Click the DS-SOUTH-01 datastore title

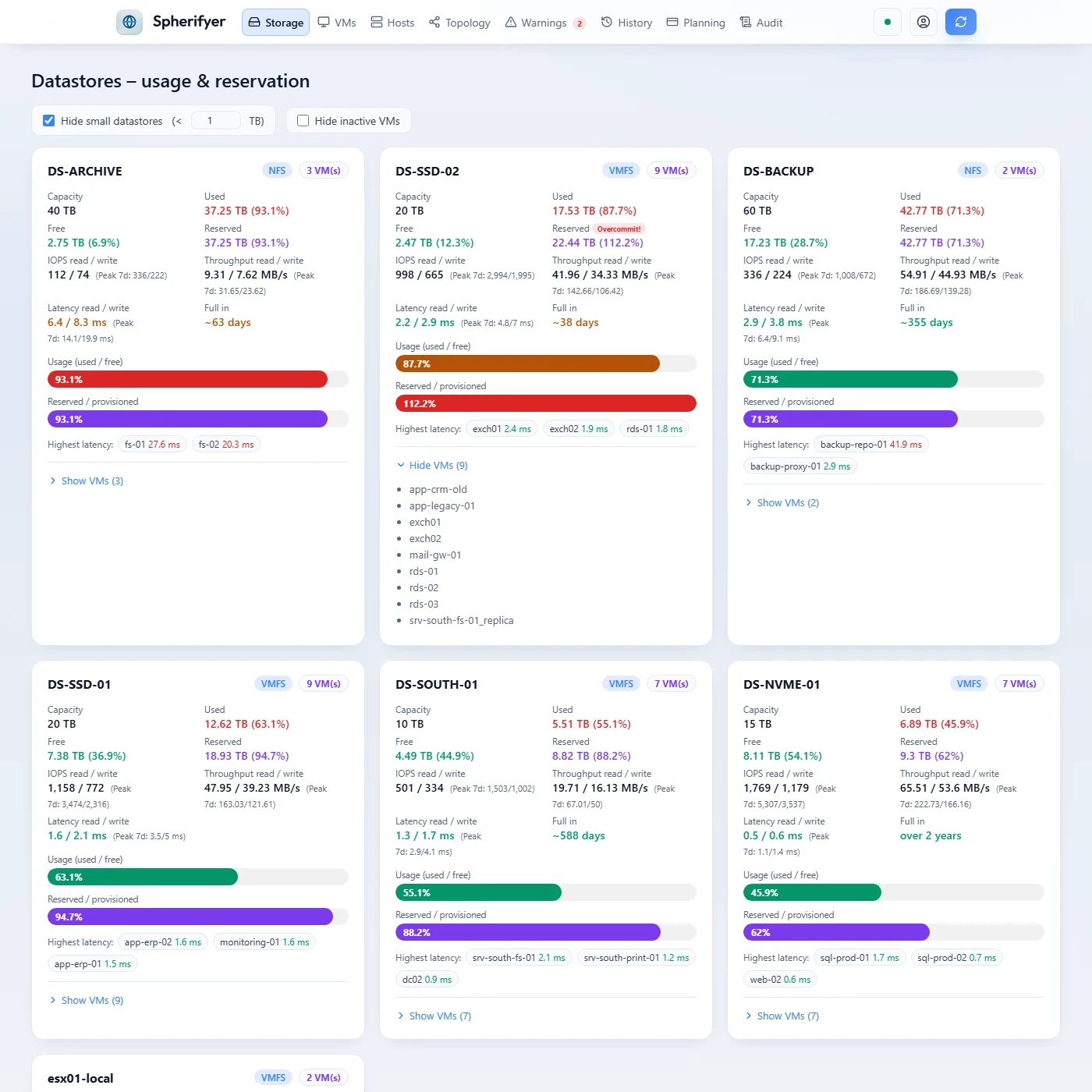pos(437,685)
